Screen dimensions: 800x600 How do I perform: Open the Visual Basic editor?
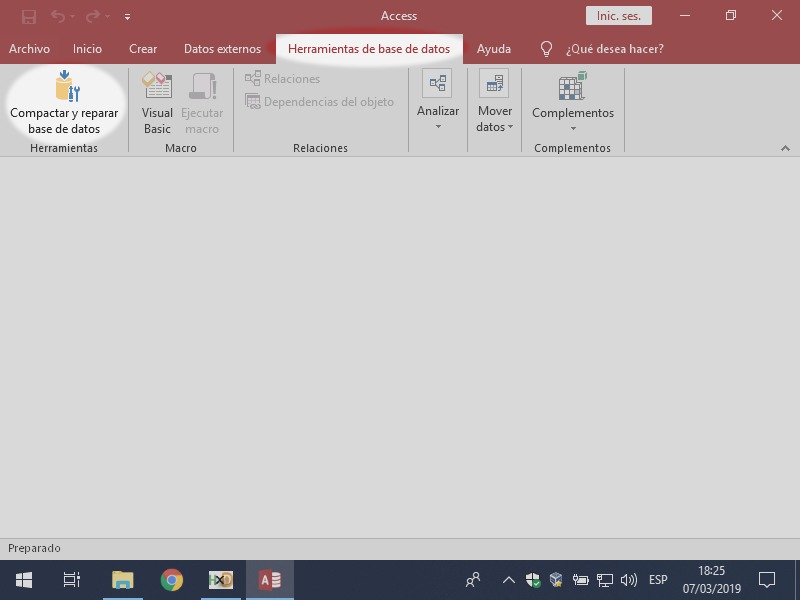pyautogui.click(x=157, y=102)
